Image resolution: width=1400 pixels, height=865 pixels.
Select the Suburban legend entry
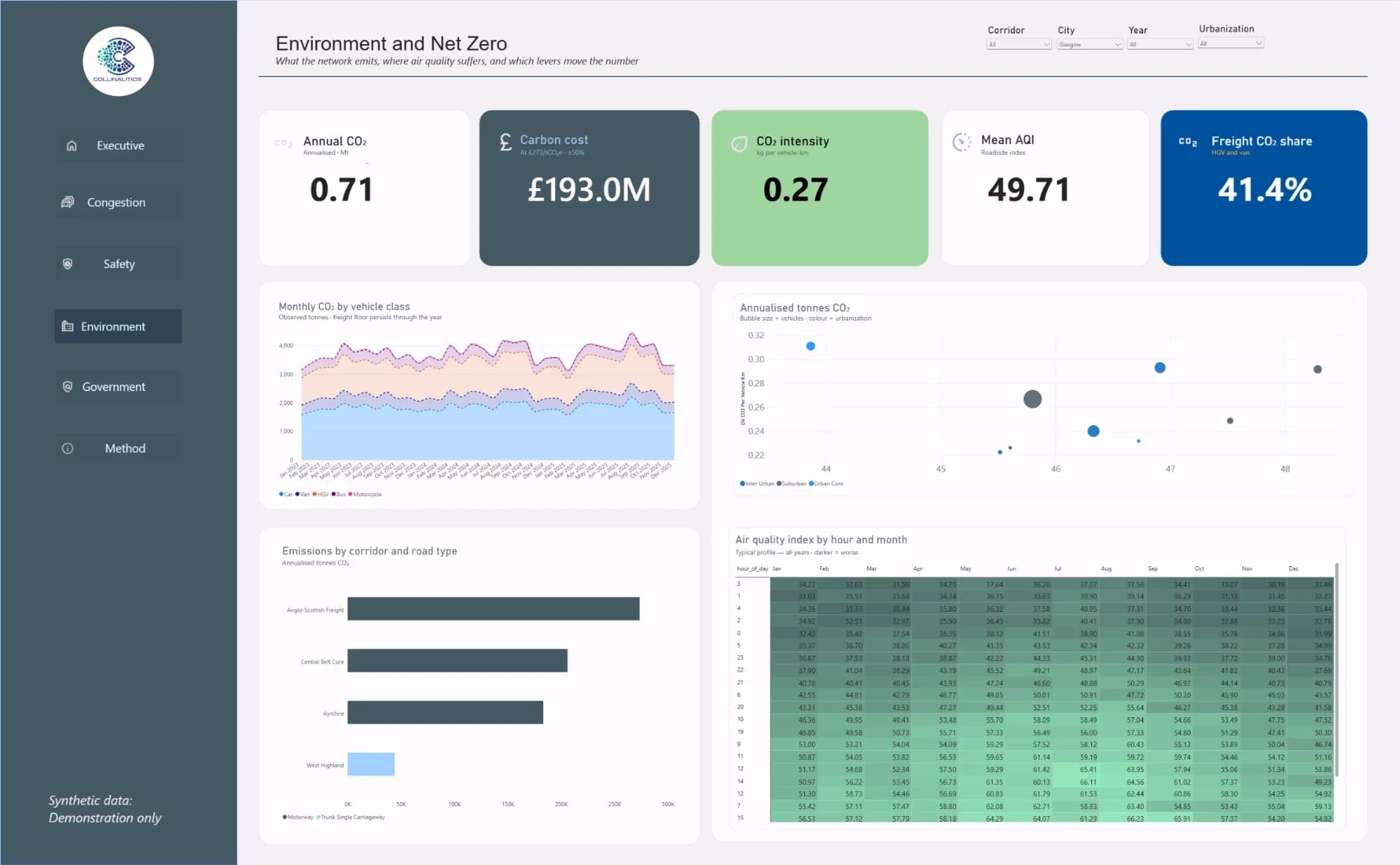pos(792,484)
